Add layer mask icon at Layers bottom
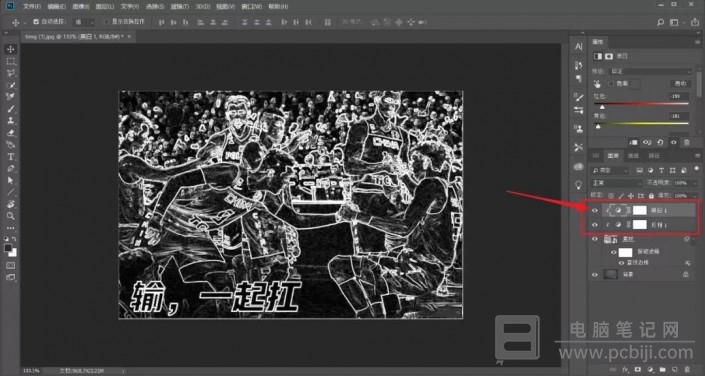 pyautogui.click(x=637, y=369)
